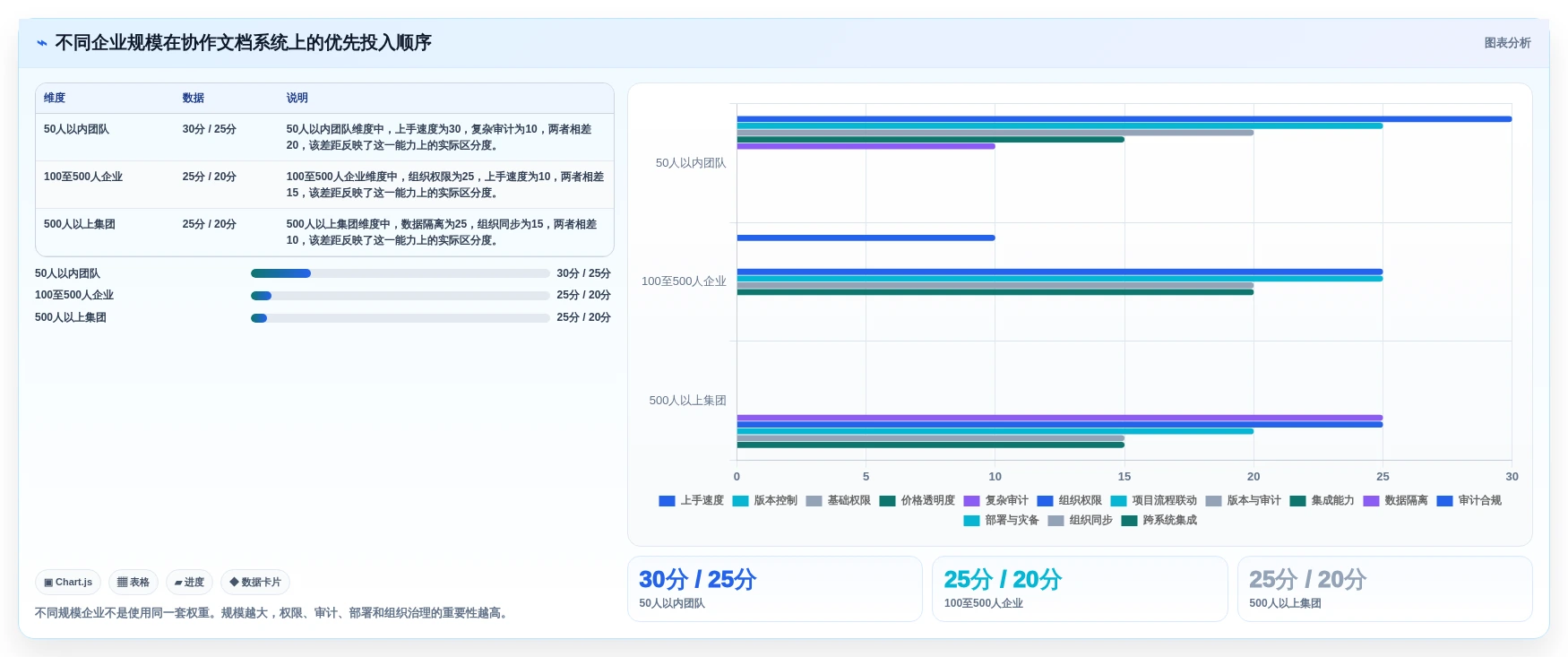Toggle the 版本与审计 legend series

pos(1243,500)
